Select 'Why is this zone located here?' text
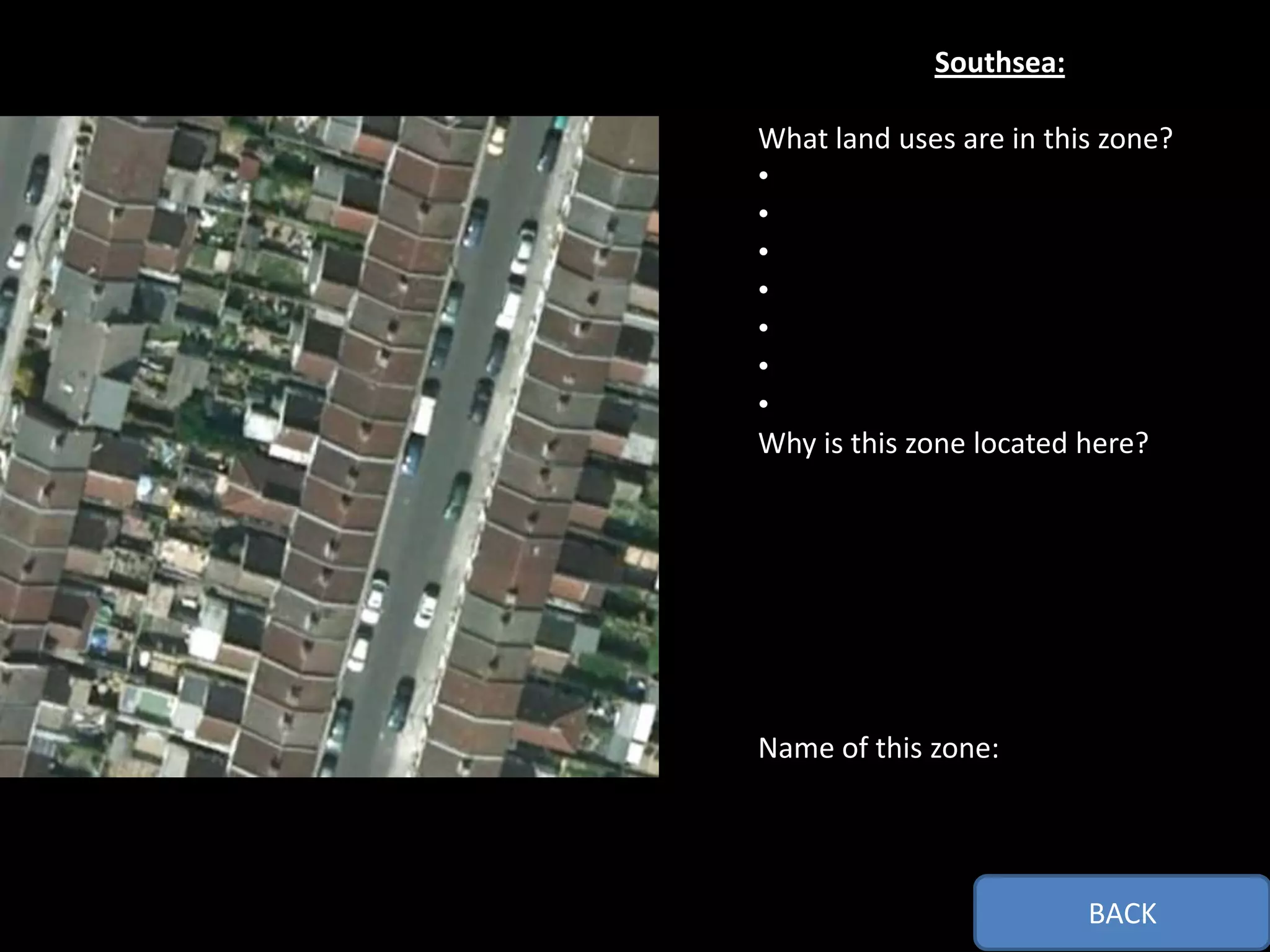The height and width of the screenshot is (952, 1270). 953,443
